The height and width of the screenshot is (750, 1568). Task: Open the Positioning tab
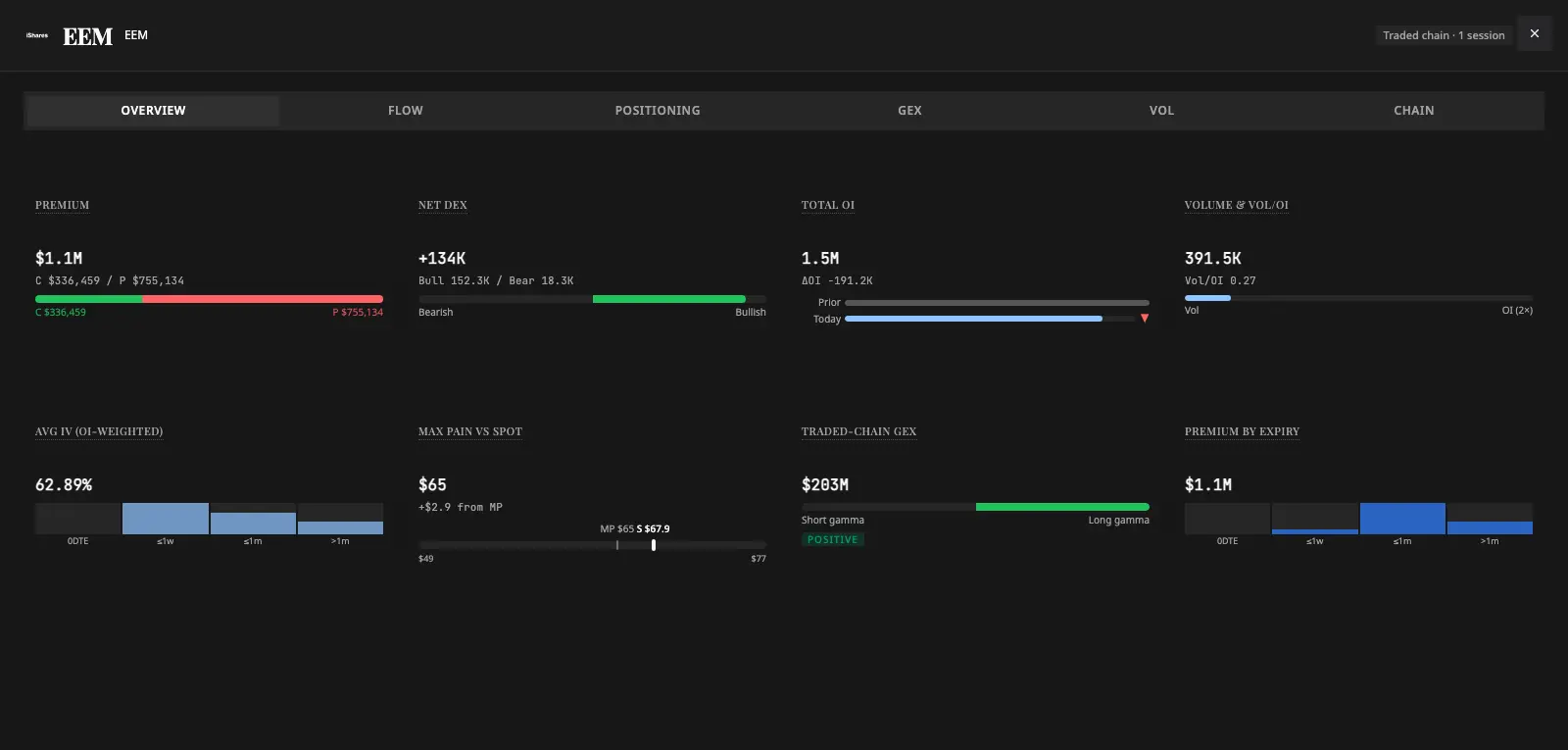(x=658, y=111)
